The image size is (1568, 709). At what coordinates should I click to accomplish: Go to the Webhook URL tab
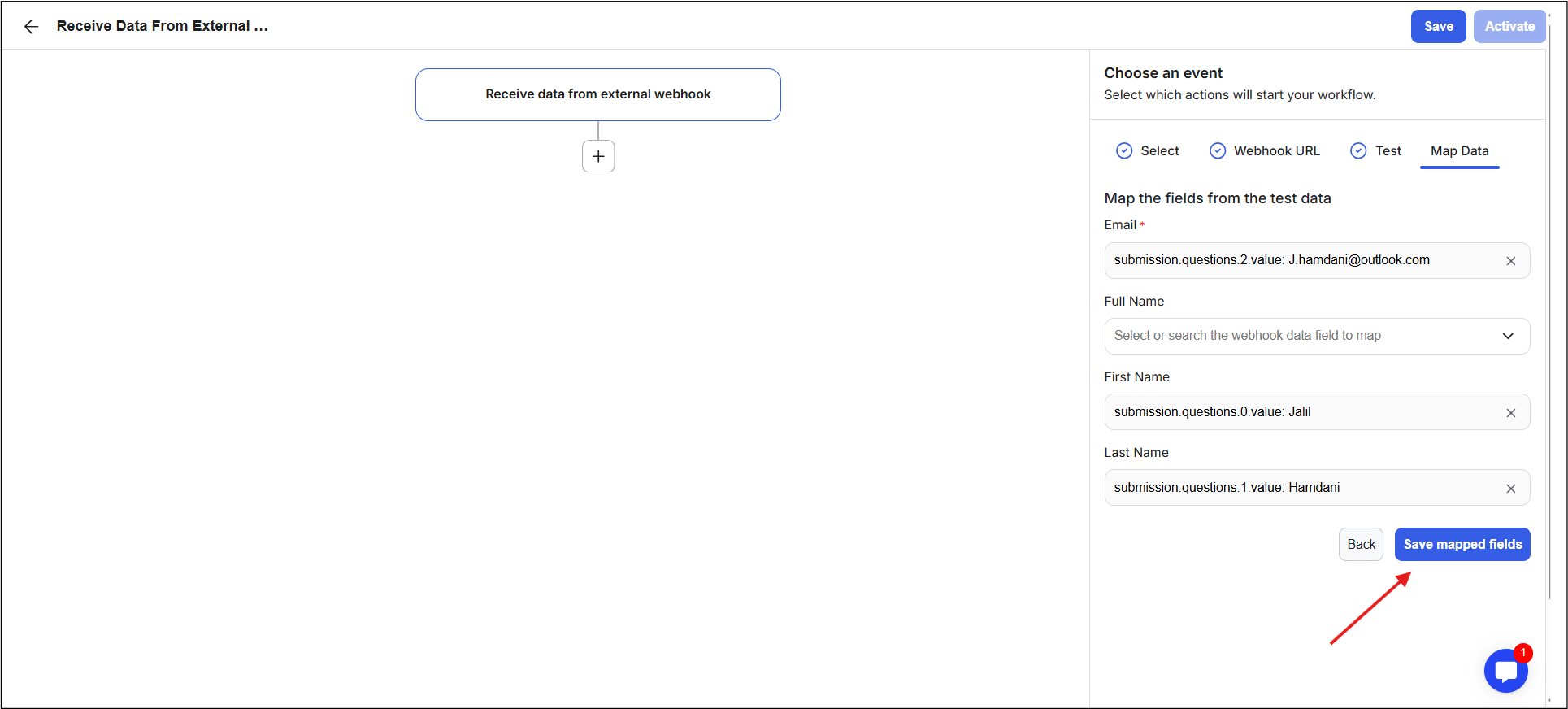(1276, 151)
